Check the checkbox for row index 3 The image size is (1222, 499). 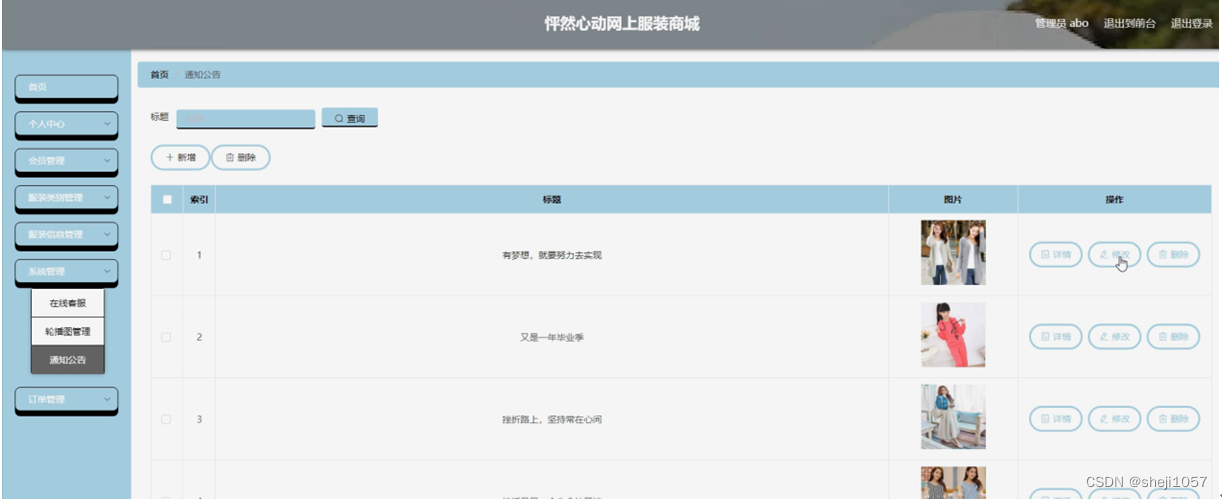click(x=167, y=419)
